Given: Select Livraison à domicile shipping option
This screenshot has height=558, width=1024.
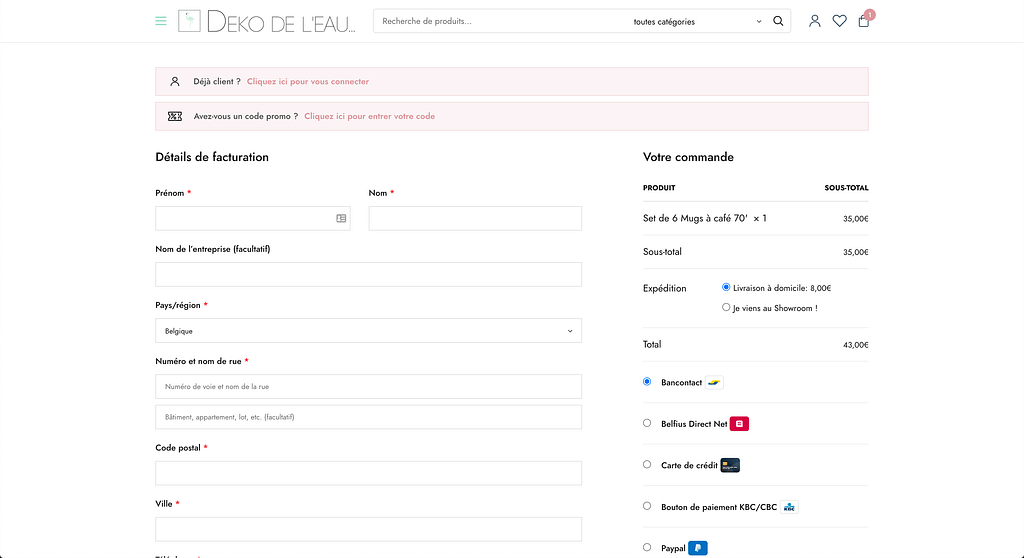Looking at the screenshot, I should point(726,287).
